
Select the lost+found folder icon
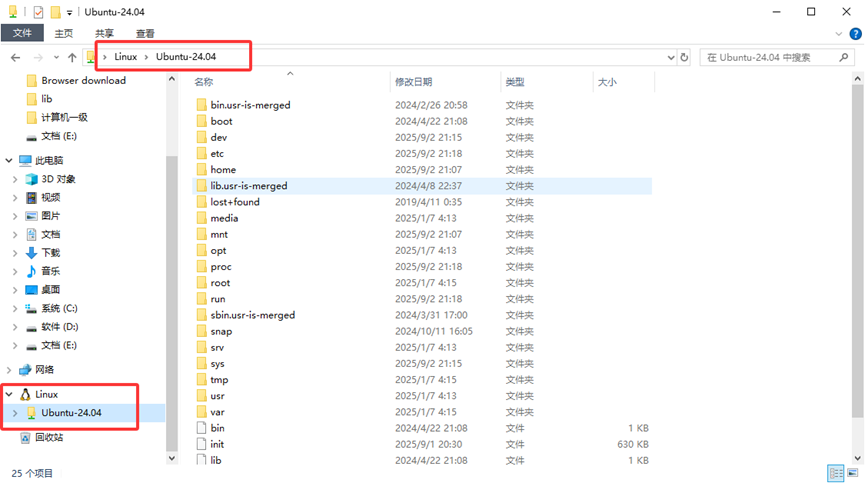coord(201,202)
